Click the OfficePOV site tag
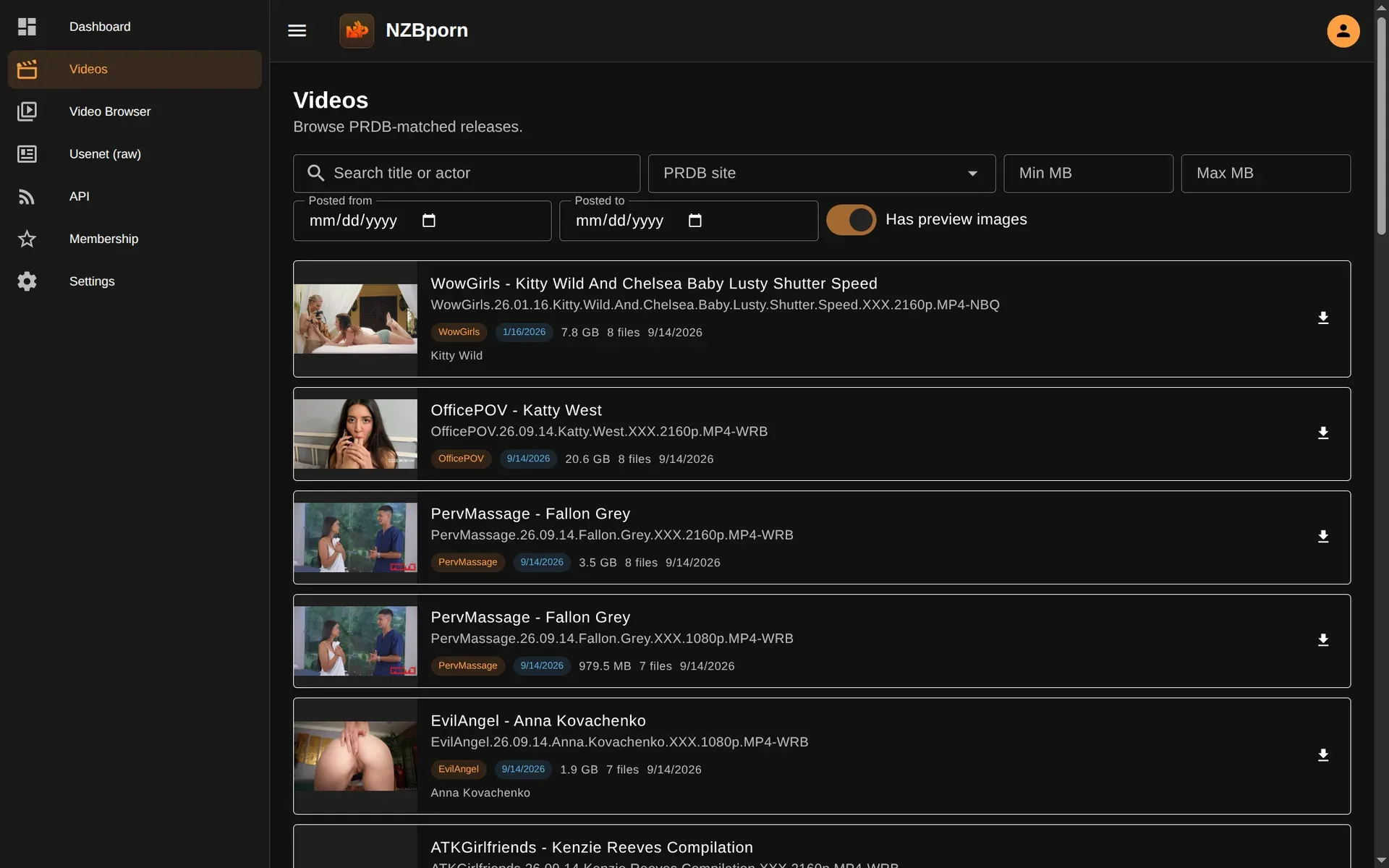Screen dimensions: 1389x868 pyautogui.click(x=461, y=459)
